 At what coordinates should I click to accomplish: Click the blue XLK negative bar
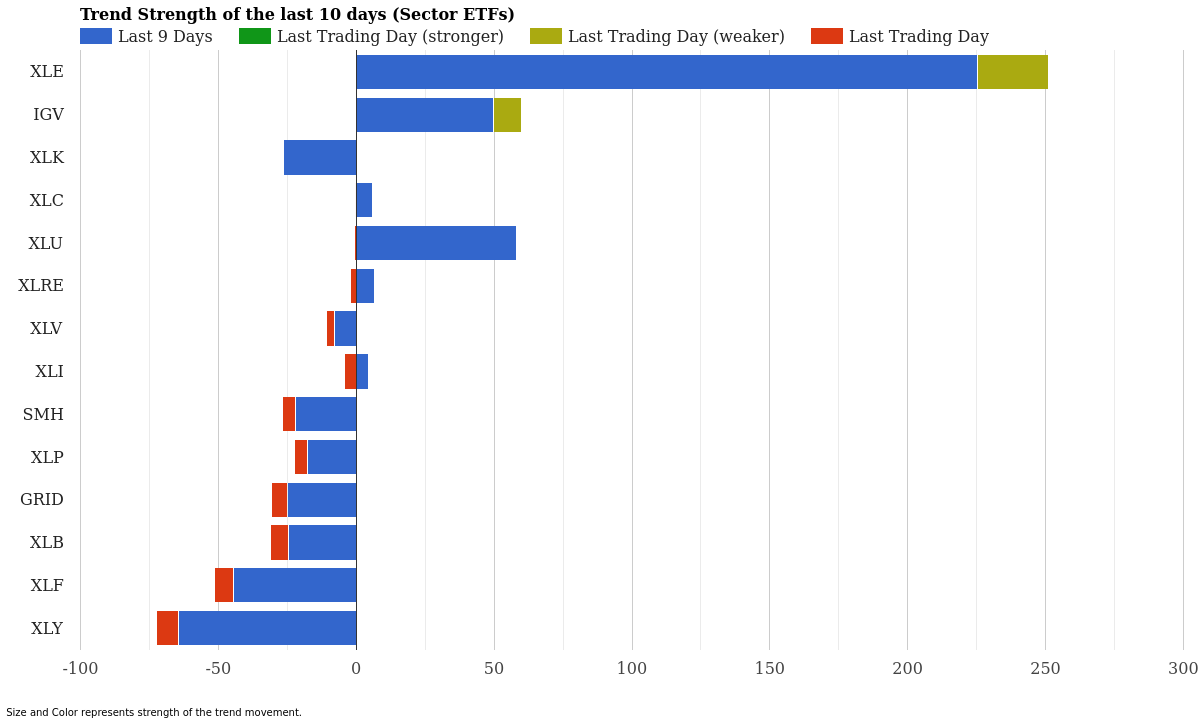pos(320,158)
